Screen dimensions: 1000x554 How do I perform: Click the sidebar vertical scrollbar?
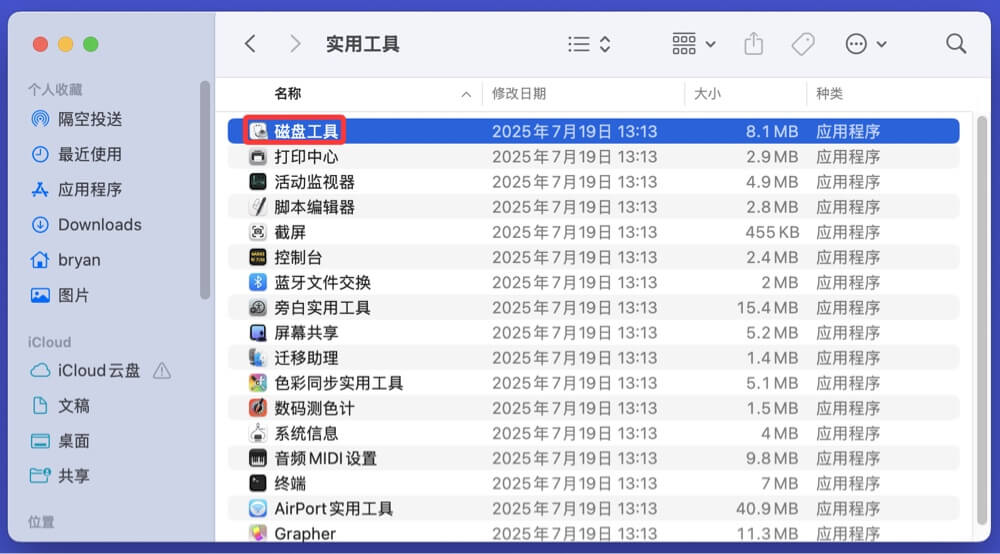coord(205,190)
